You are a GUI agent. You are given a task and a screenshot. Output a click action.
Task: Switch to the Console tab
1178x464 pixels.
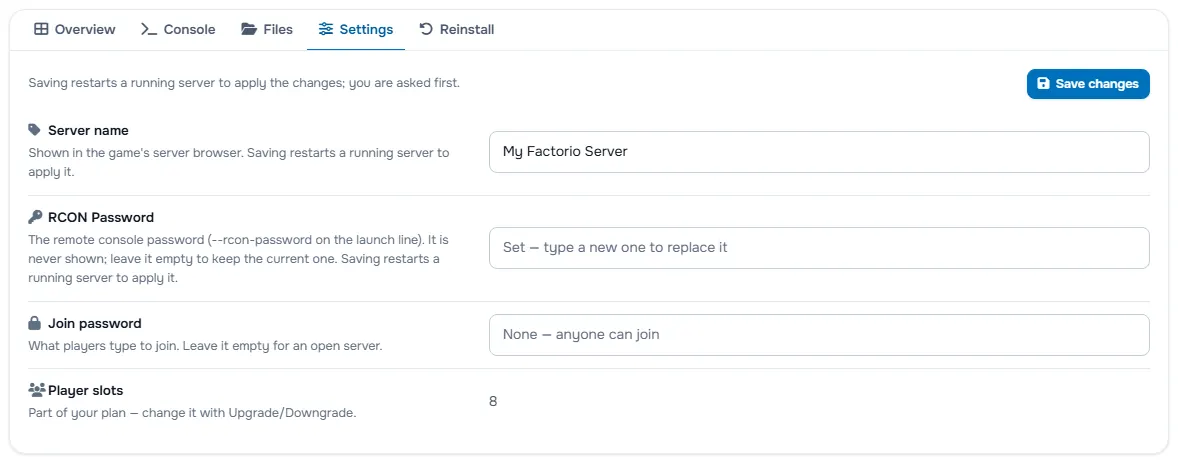[x=178, y=29]
